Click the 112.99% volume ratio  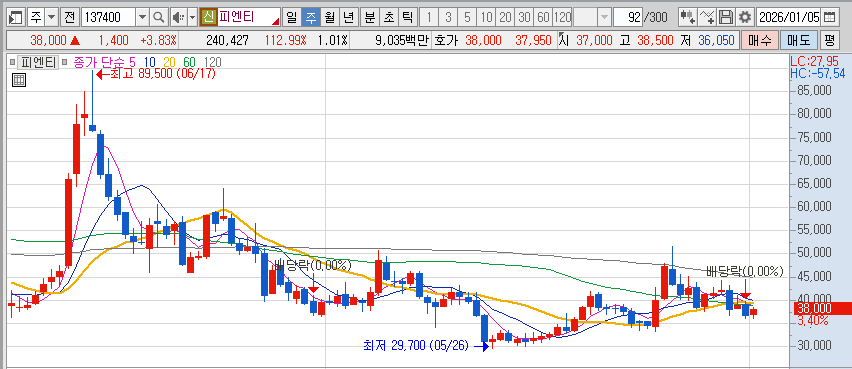pos(286,41)
